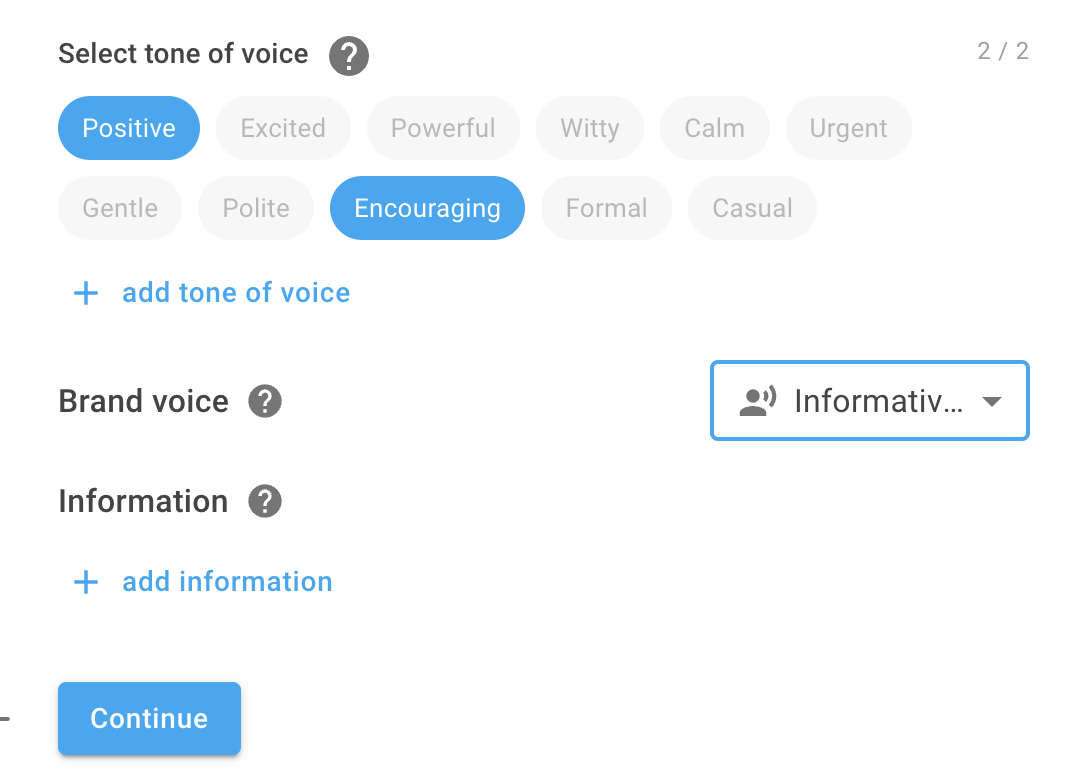The height and width of the screenshot is (776, 1086).
Task: Click plus icon beside add tone of voice
Action: point(86,293)
